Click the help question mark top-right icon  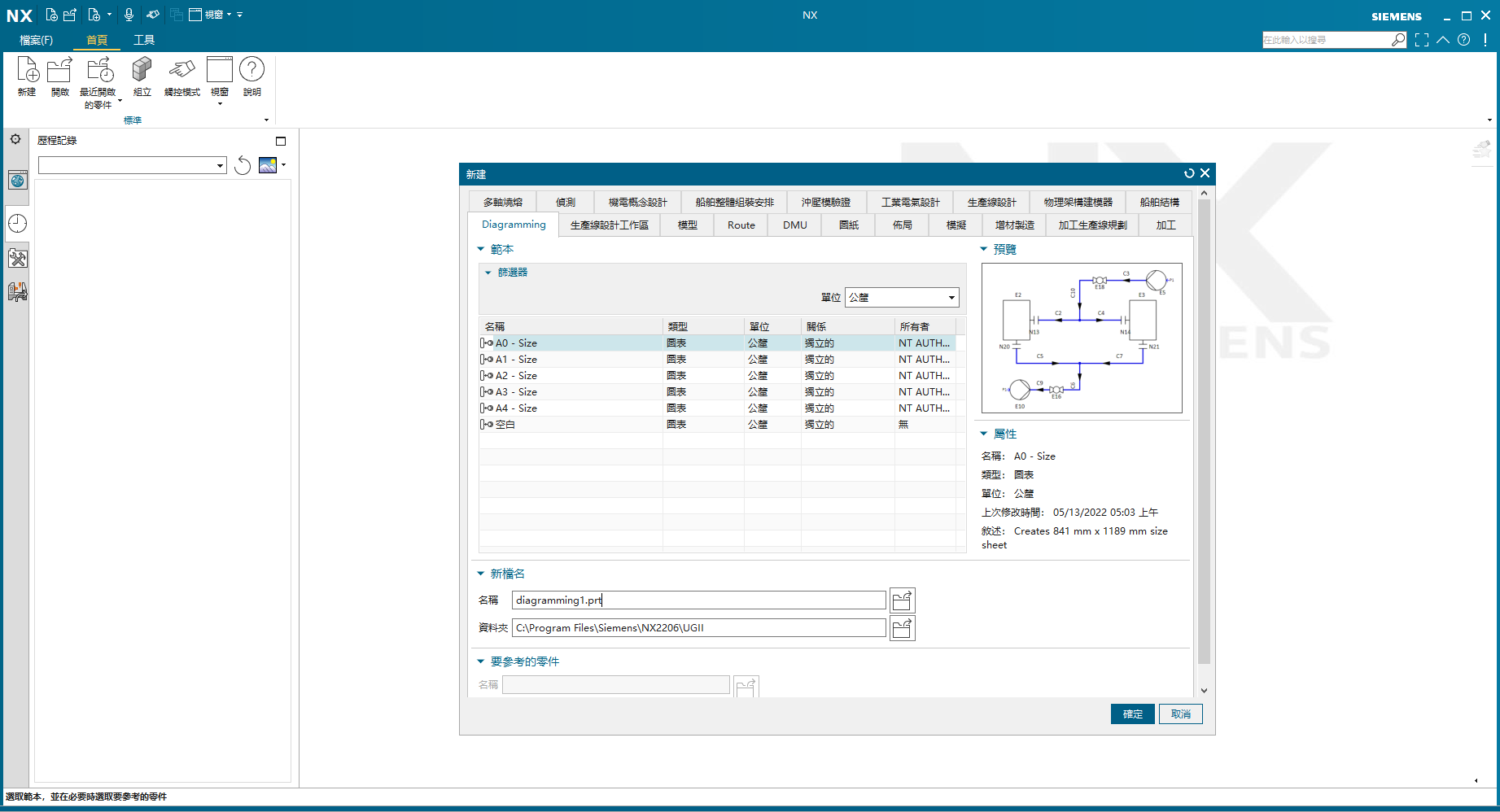pos(1464,40)
